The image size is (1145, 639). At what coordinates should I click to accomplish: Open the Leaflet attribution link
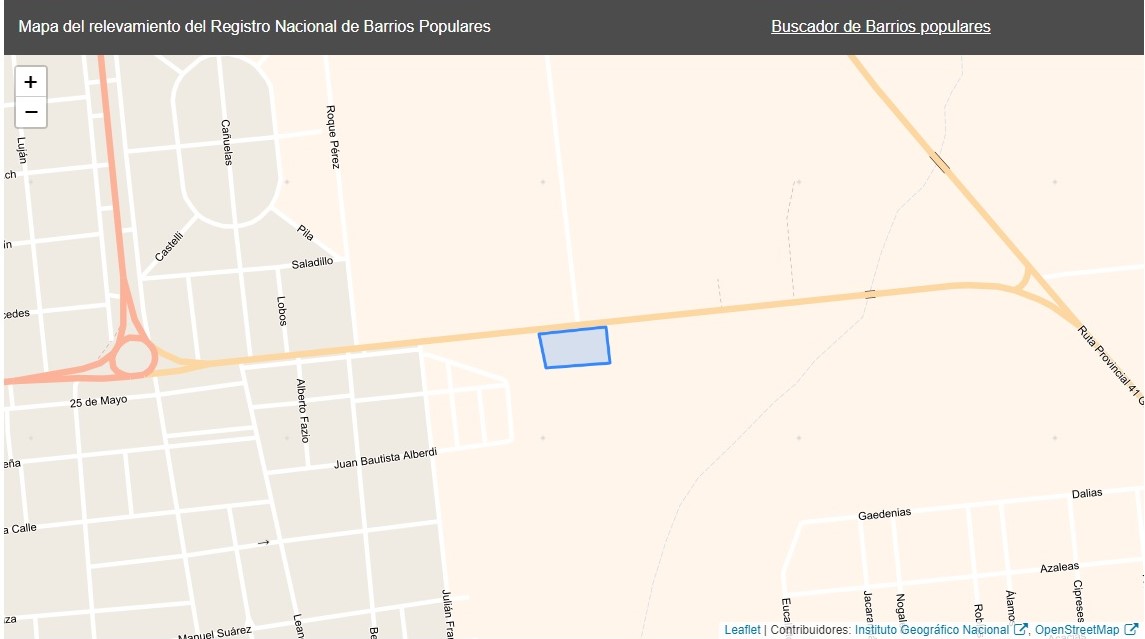click(742, 630)
